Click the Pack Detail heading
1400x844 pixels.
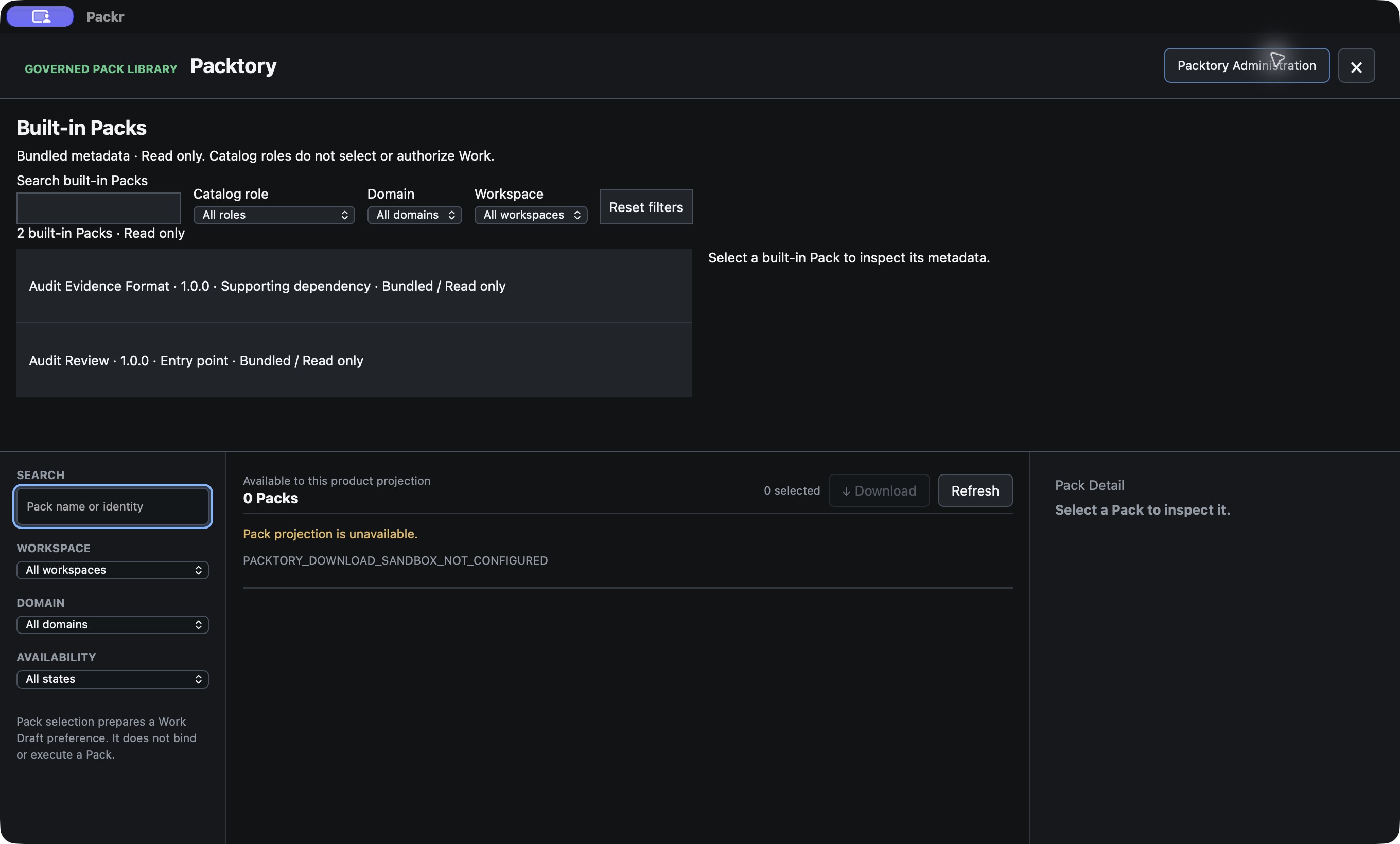pyautogui.click(x=1090, y=486)
